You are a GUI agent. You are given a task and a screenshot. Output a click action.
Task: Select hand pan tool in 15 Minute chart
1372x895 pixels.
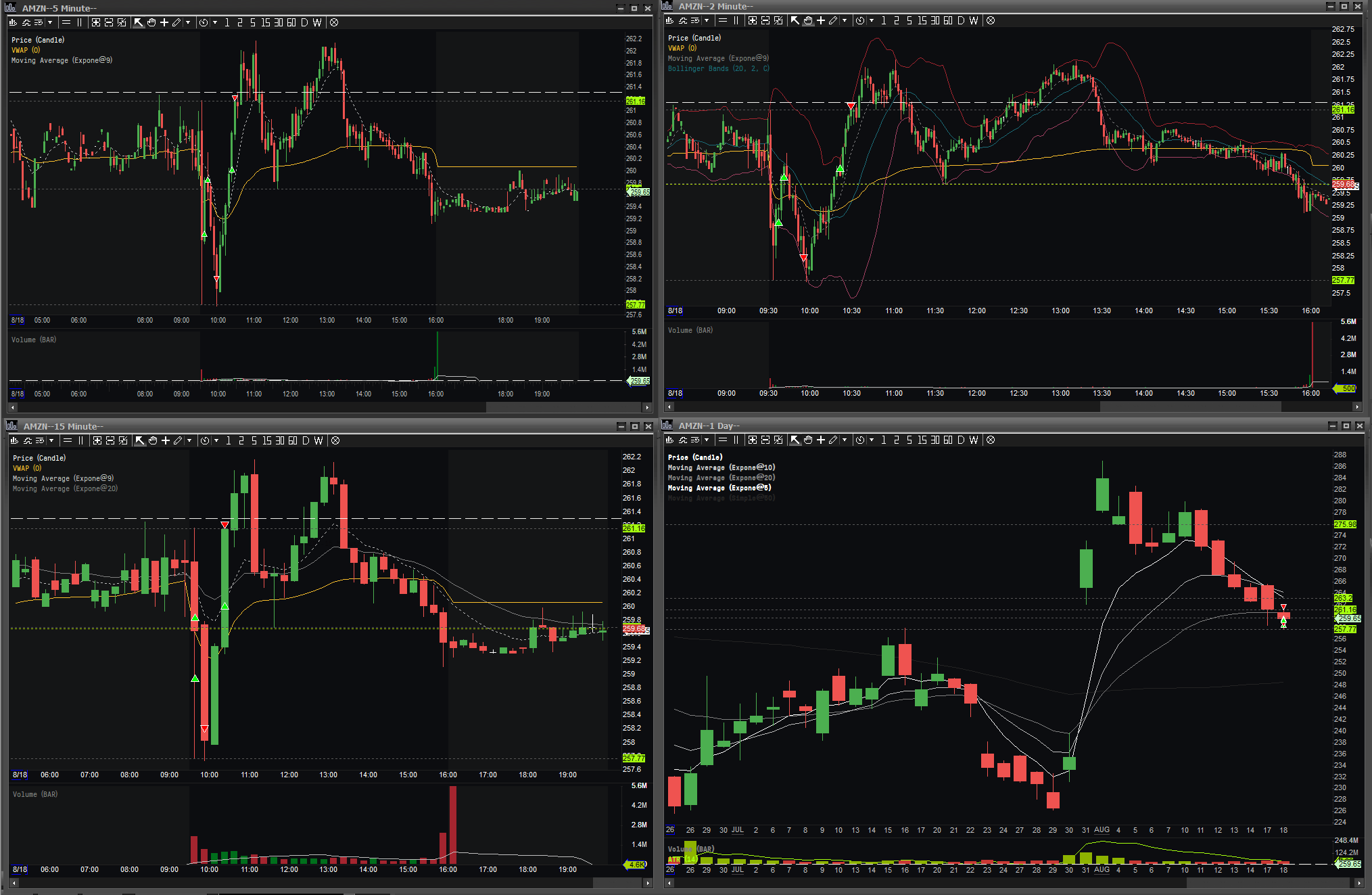pyautogui.click(x=153, y=440)
